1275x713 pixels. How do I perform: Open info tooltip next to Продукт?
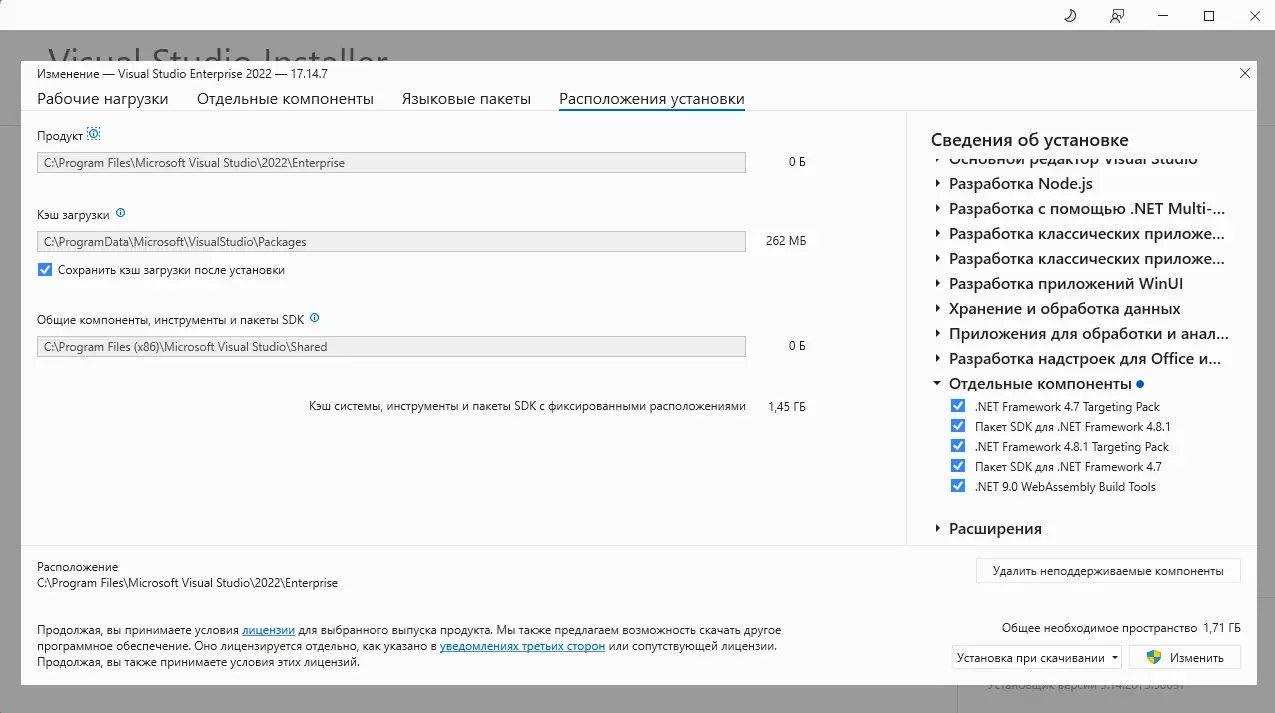tap(93, 132)
